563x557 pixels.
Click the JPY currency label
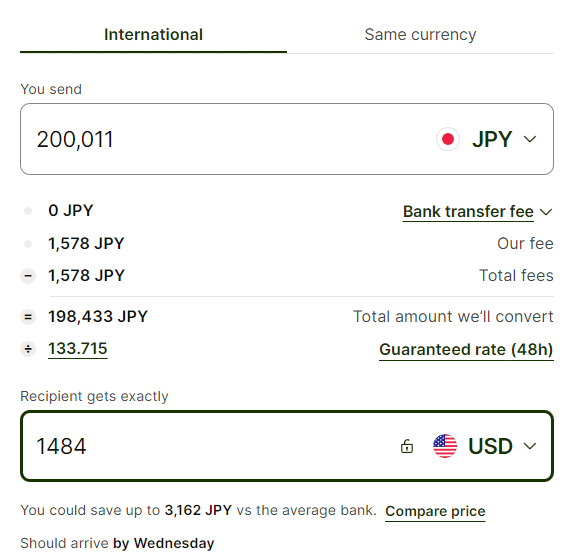click(492, 139)
